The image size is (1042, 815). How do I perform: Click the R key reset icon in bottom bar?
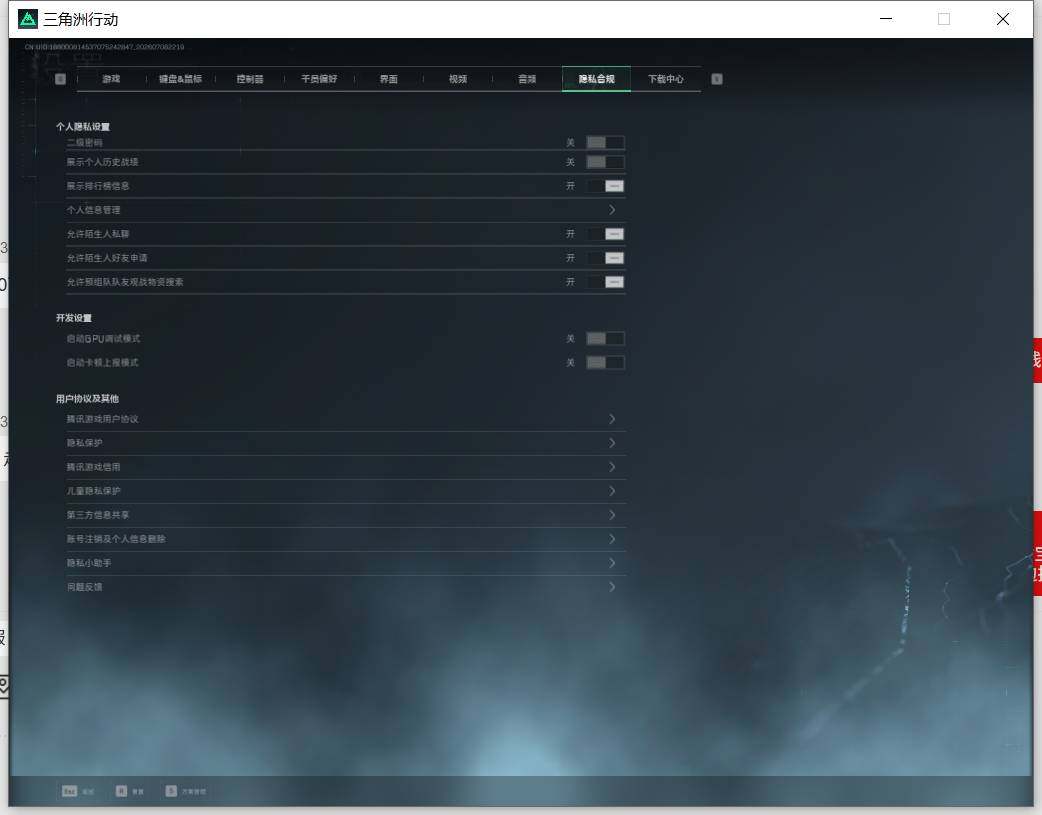(x=121, y=790)
